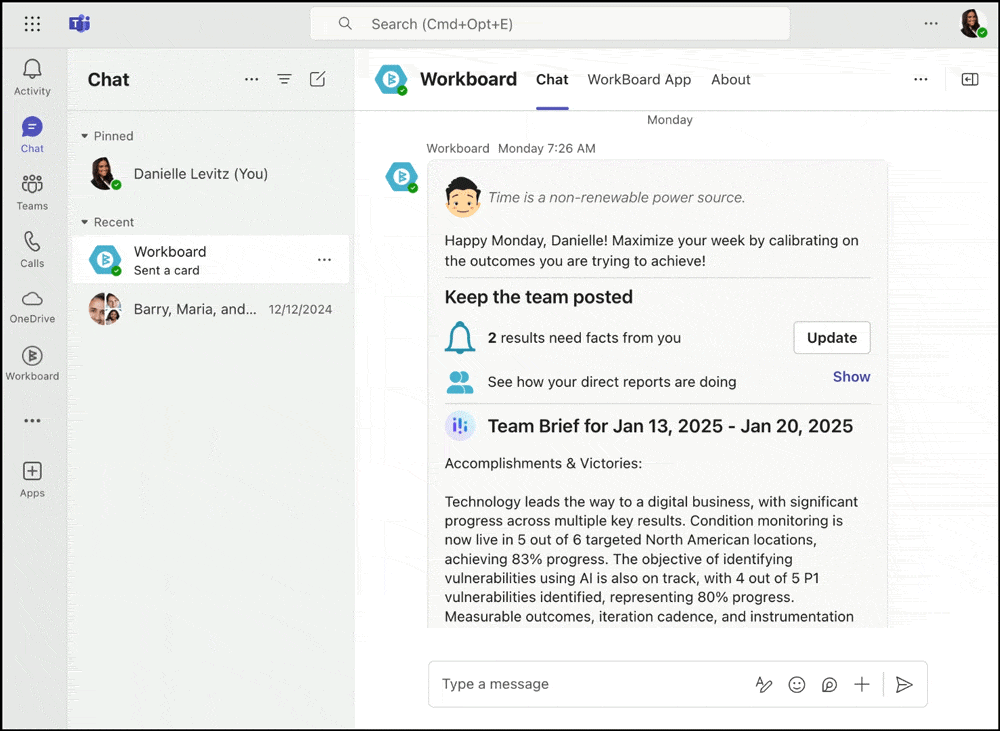The width and height of the screenshot is (1000, 731).
Task: Open Chat list more options
Action: coord(252,79)
